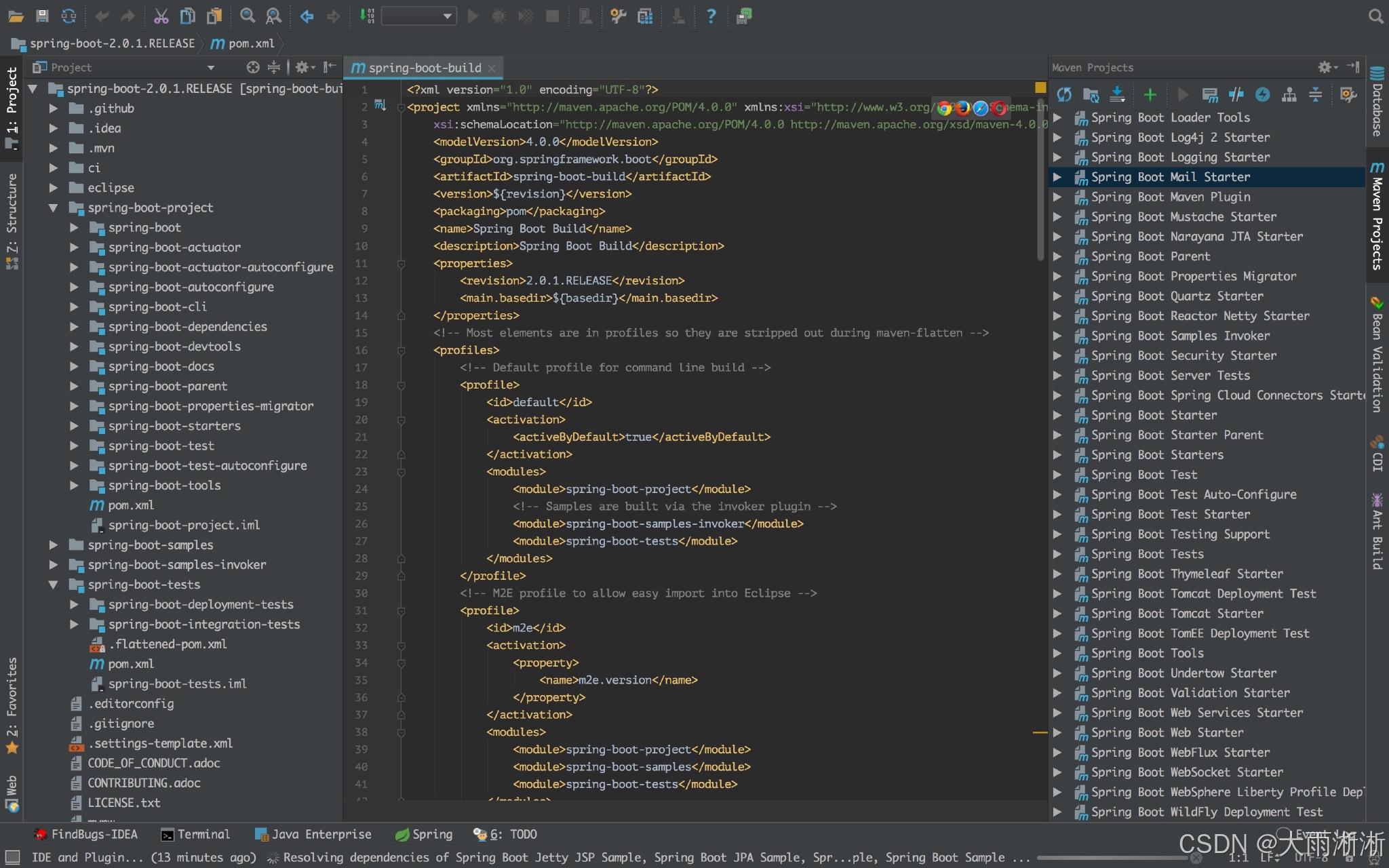Open the TODO tool window tab
The height and width of the screenshot is (868, 1389).
click(505, 834)
